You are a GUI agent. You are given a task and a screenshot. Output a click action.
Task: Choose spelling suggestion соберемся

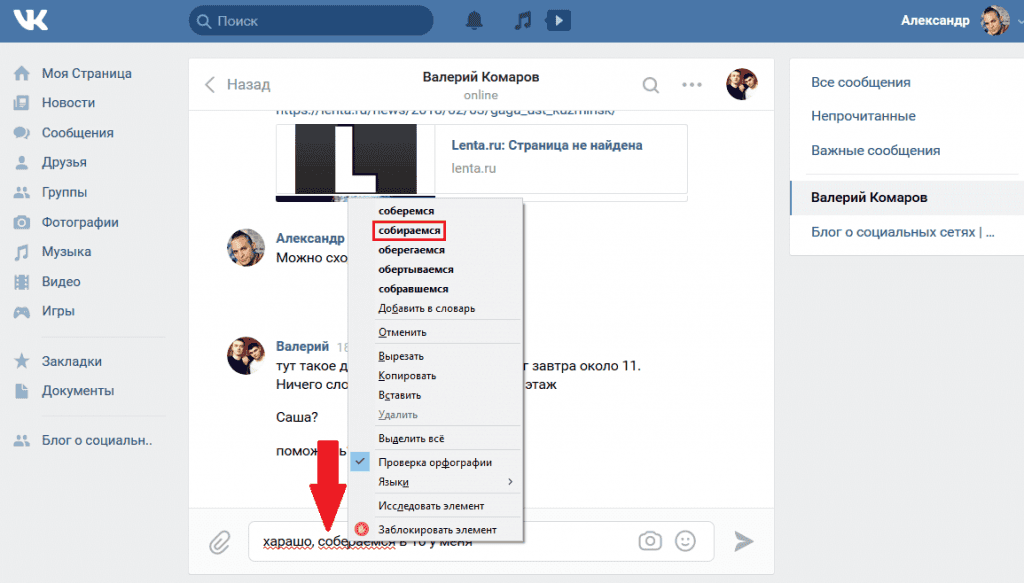406,211
